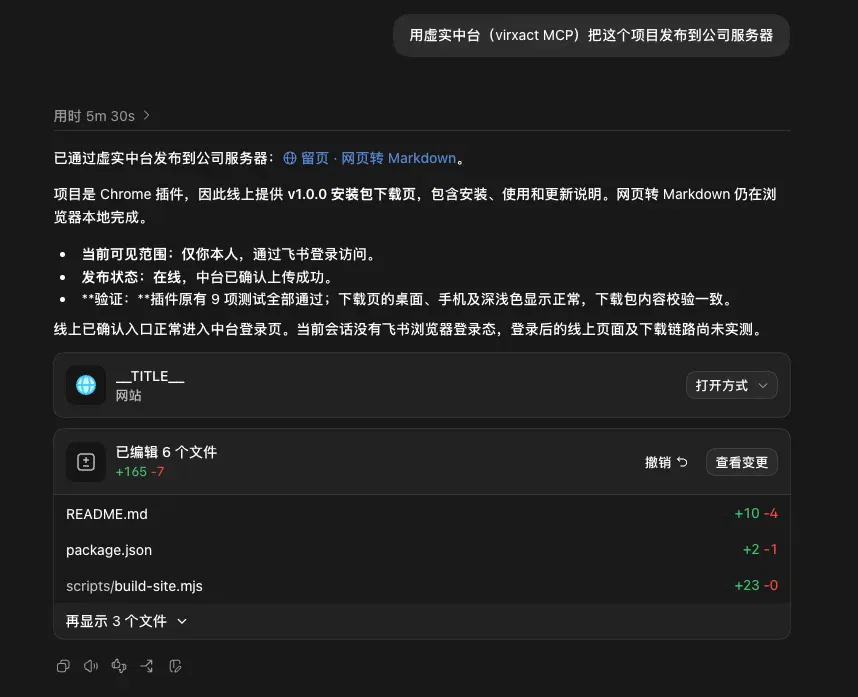This screenshot has width=858, height=697.
Task: Click the +165 -7 change summary
Action: (140, 472)
